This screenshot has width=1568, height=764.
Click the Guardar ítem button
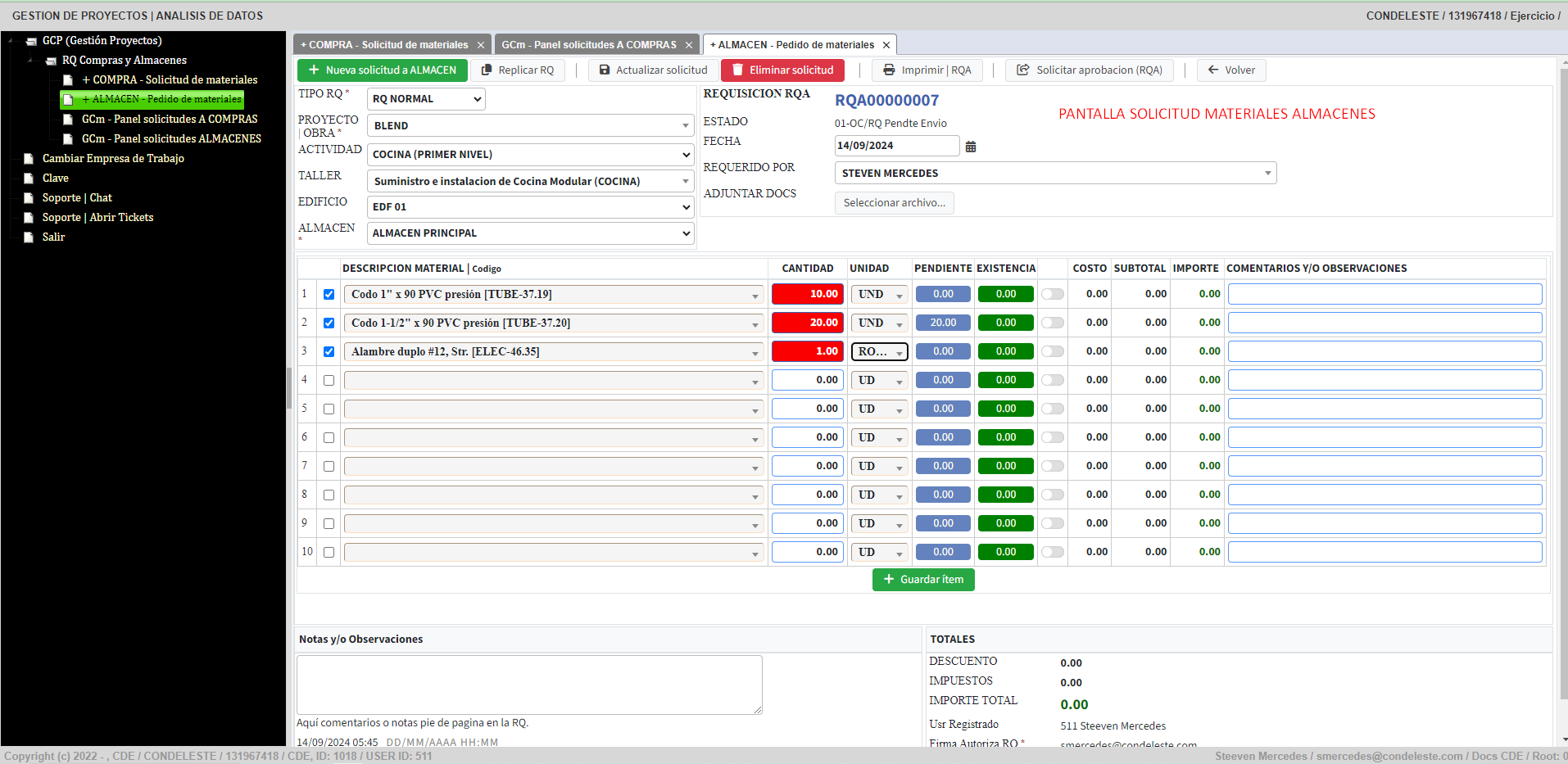click(x=923, y=580)
